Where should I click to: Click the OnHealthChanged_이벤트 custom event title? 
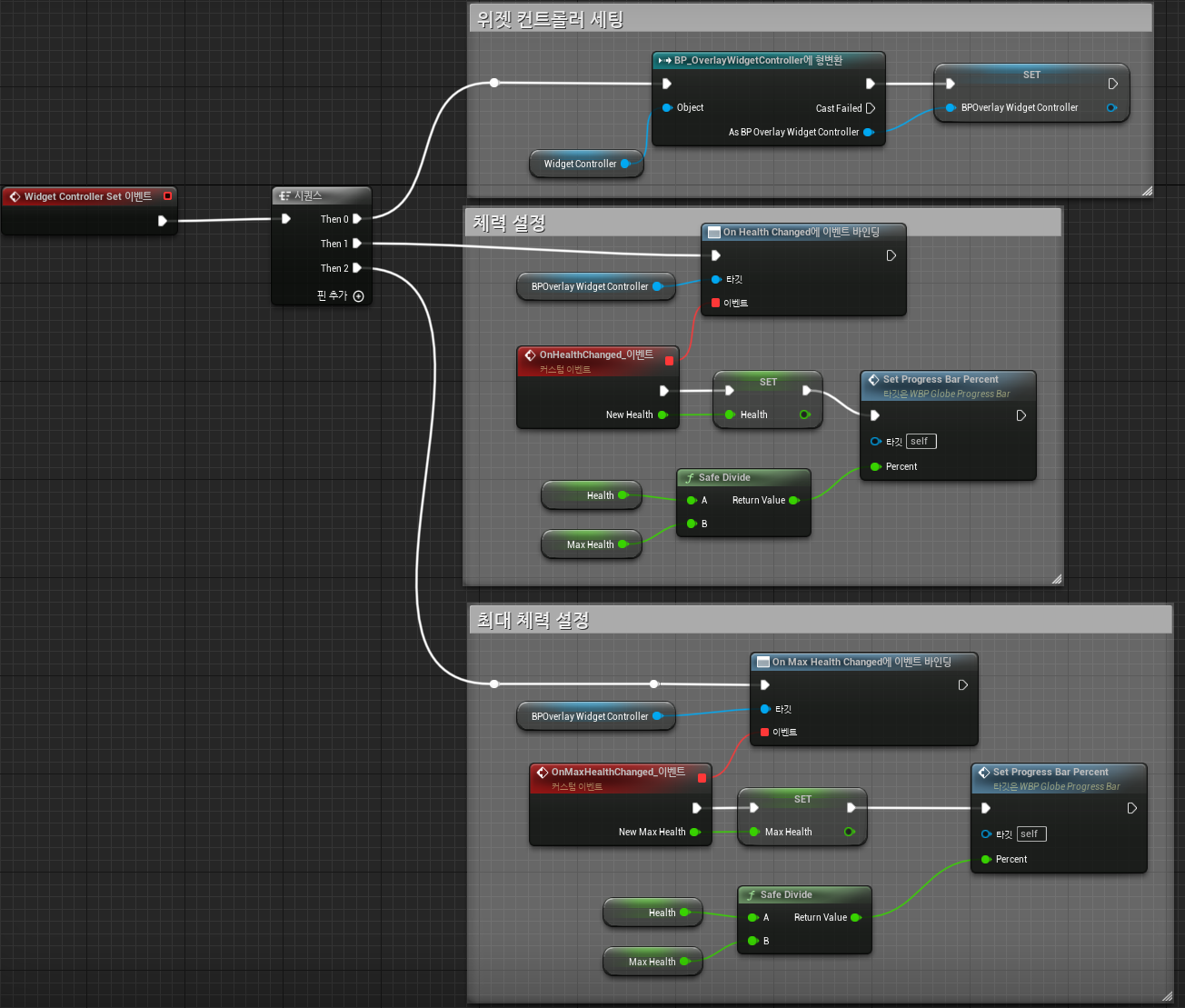tap(596, 354)
